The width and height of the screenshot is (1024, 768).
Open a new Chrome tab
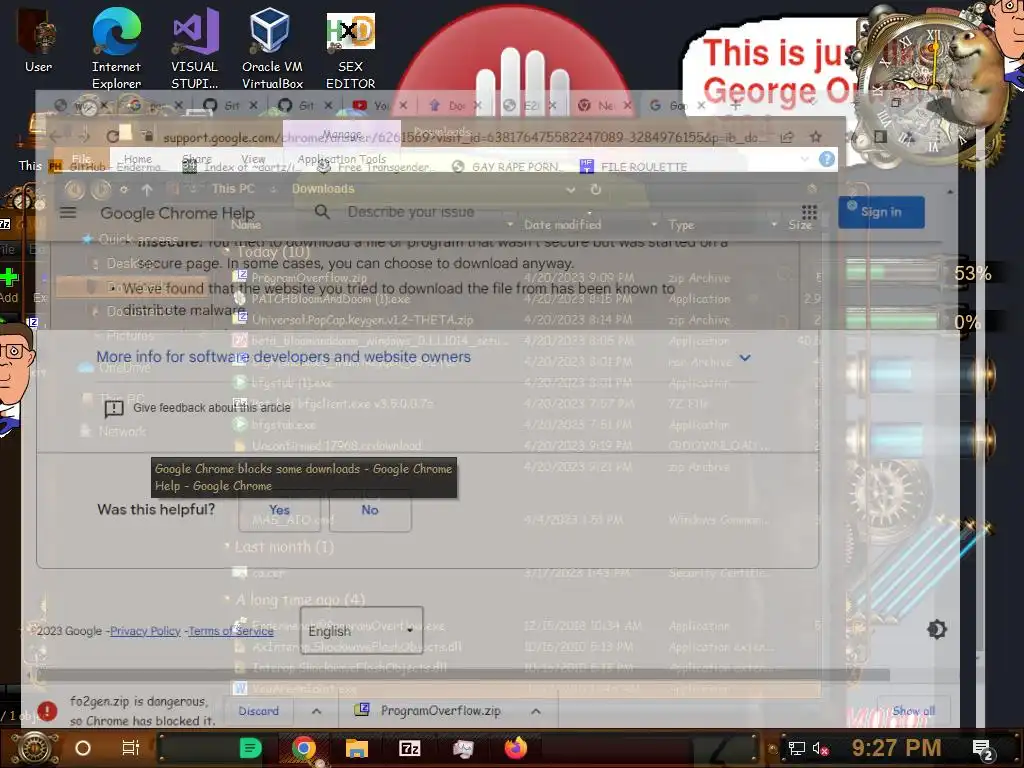[x=736, y=105]
